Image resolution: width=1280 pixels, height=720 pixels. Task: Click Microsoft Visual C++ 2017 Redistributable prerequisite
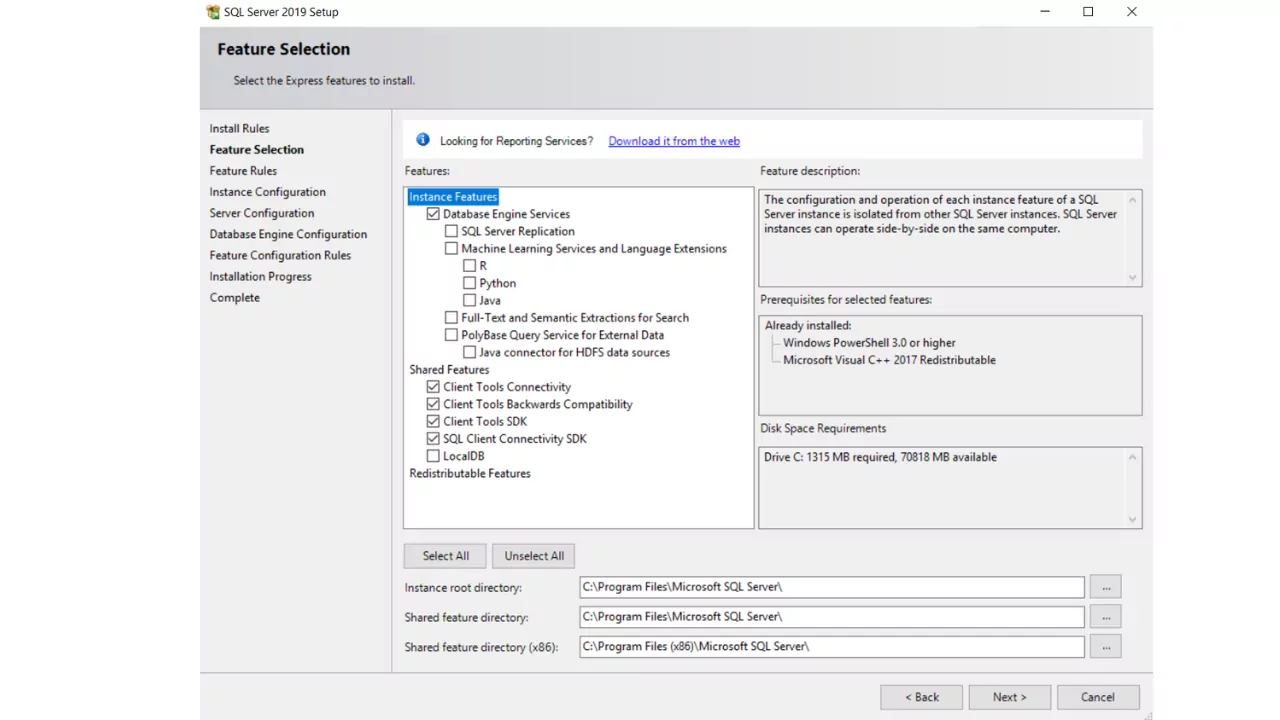889,360
